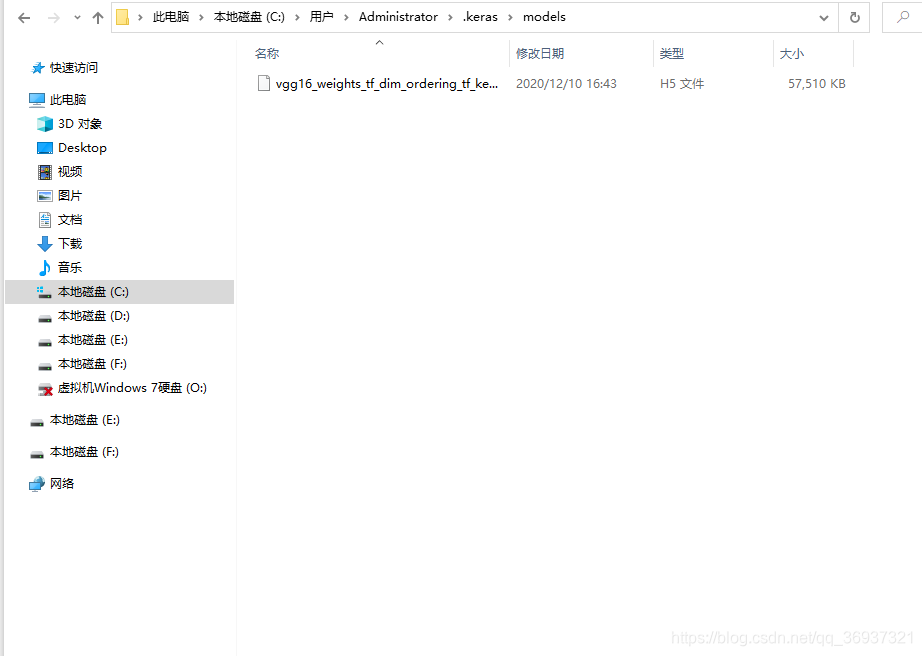Click the Administrator breadcrumb in address bar
922x656 pixels.
[x=397, y=17]
